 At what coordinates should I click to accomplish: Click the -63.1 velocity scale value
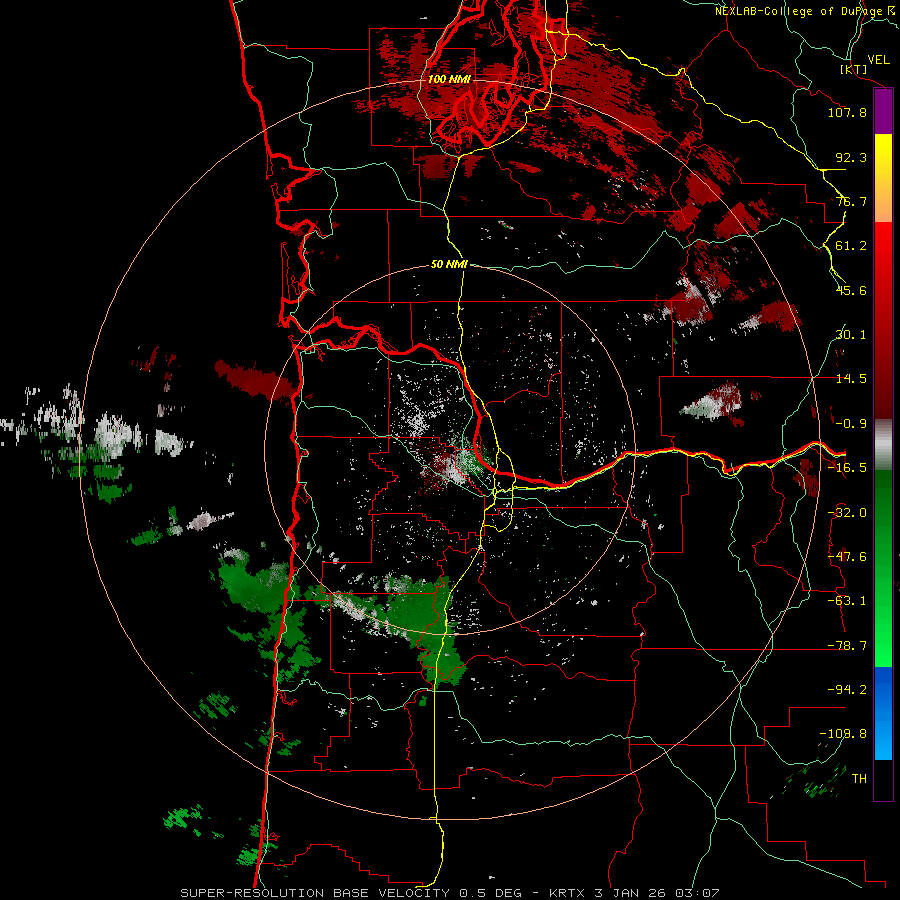[847, 601]
